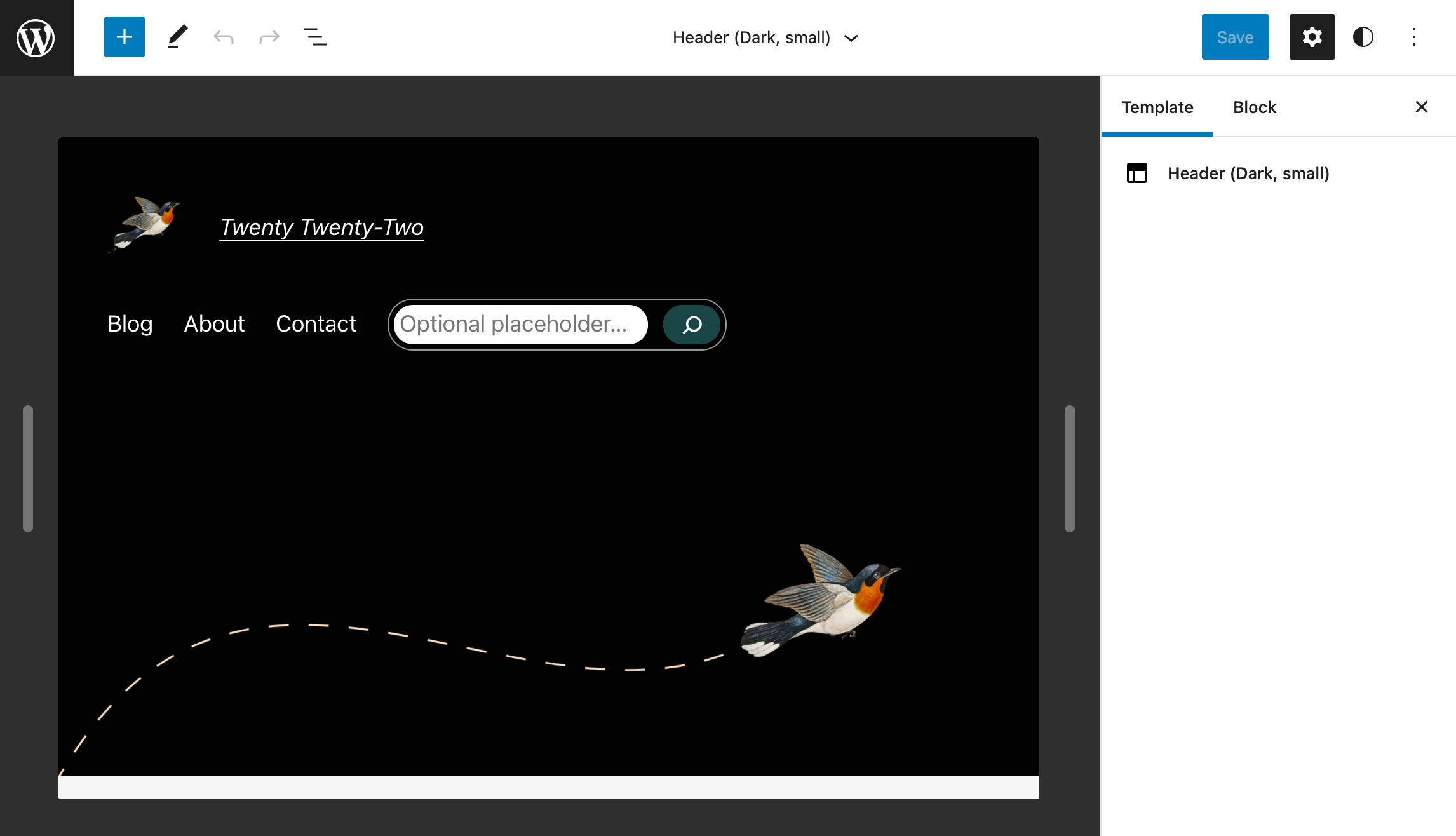Switch to the Template tab
1456x836 pixels.
click(x=1157, y=107)
